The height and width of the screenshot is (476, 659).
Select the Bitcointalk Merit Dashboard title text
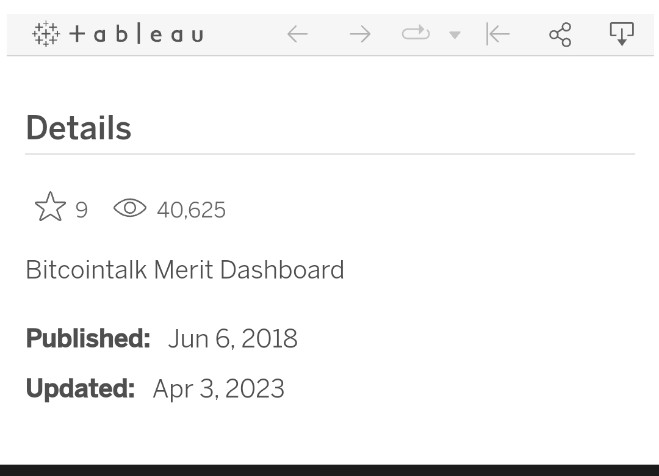point(185,269)
